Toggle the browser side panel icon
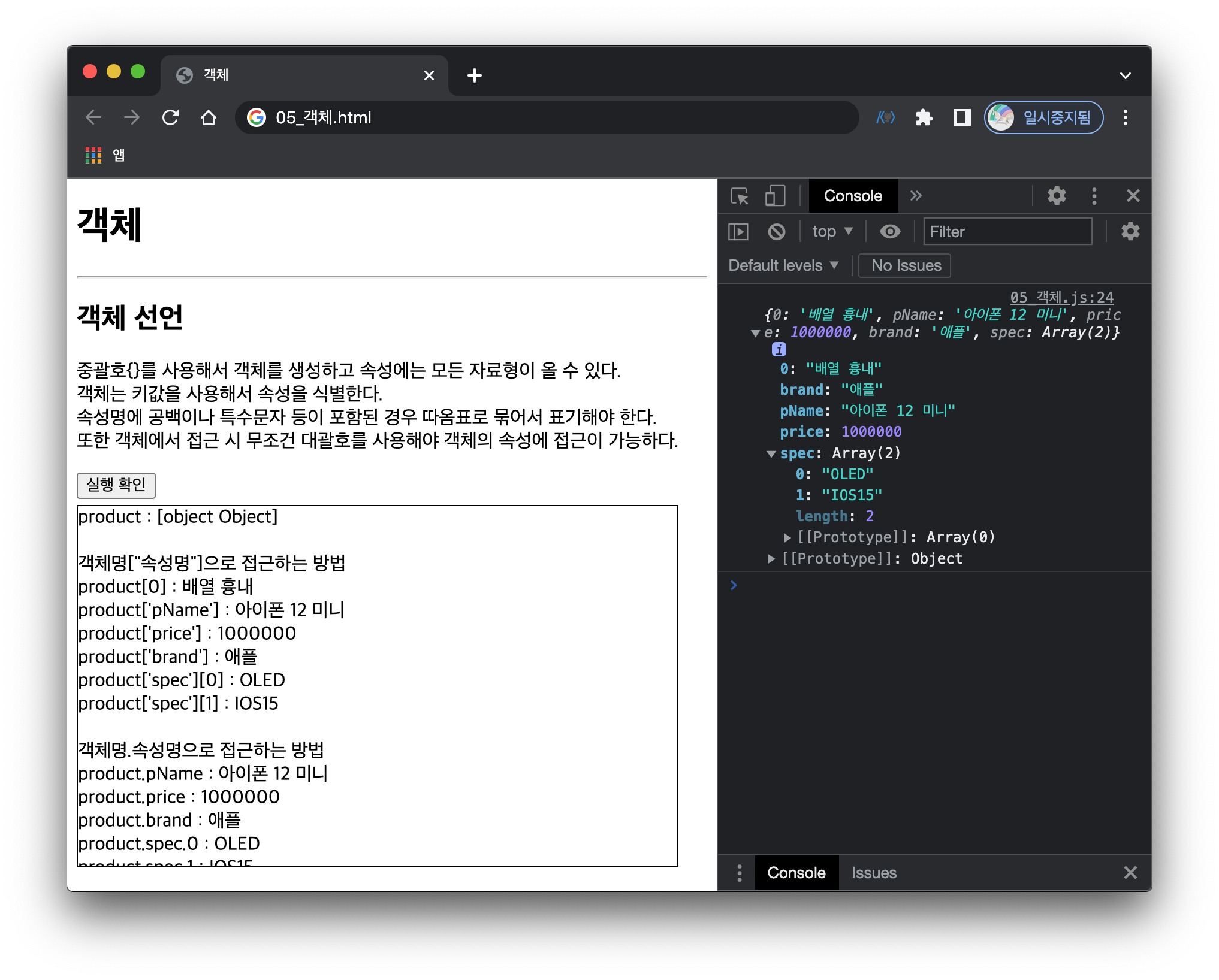Viewport: 1219px width, 980px height. pos(962,117)
